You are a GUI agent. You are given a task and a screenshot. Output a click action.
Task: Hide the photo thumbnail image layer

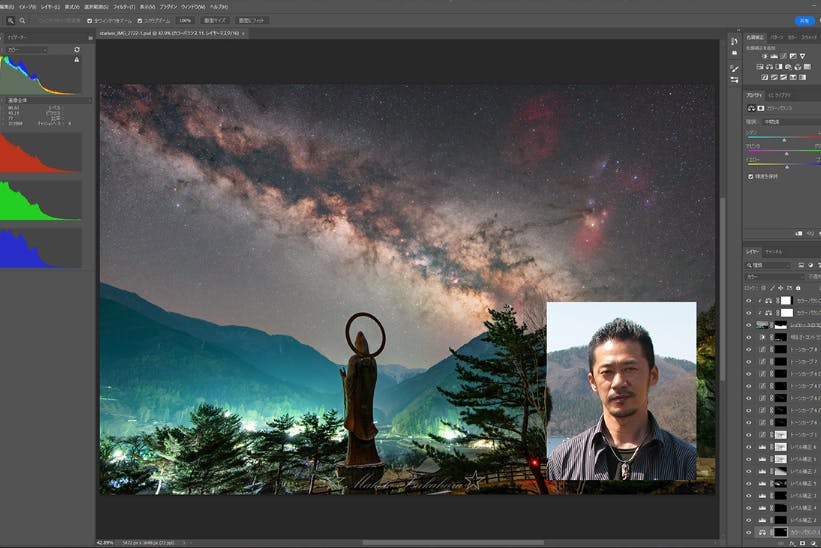[x=749, y=325]
